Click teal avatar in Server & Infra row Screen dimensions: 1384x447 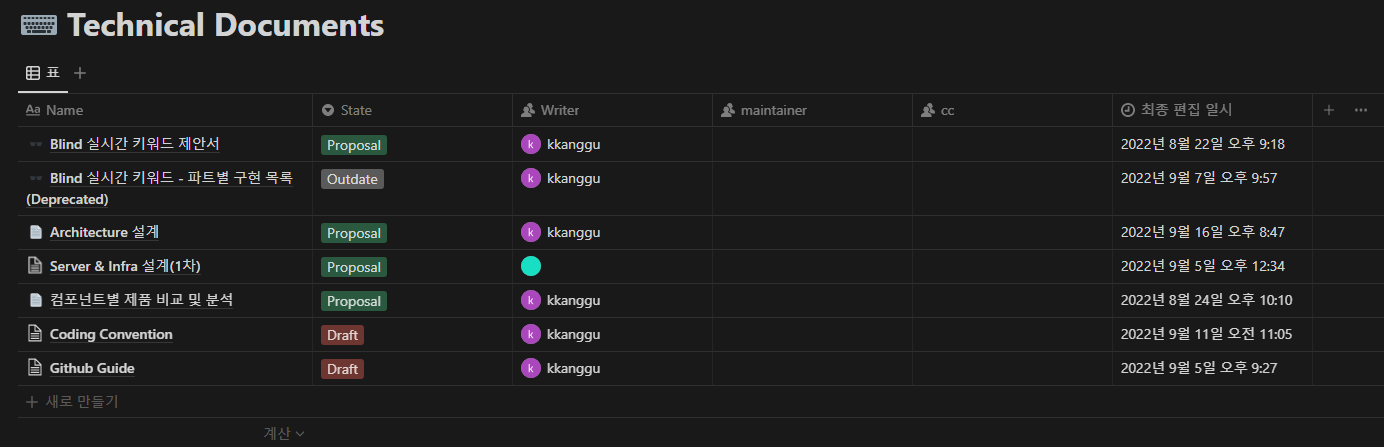[x=531, y=266]
